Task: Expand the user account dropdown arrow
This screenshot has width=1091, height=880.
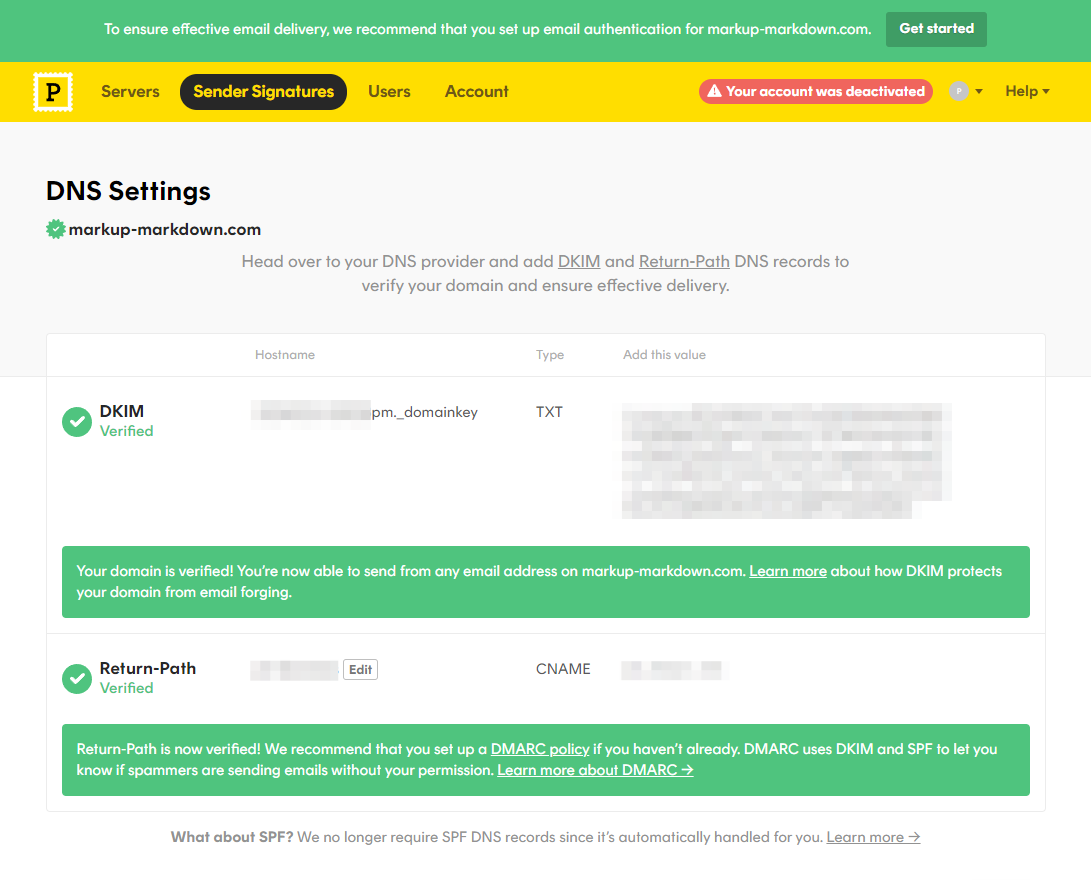Action: click(x=979, y=91)
